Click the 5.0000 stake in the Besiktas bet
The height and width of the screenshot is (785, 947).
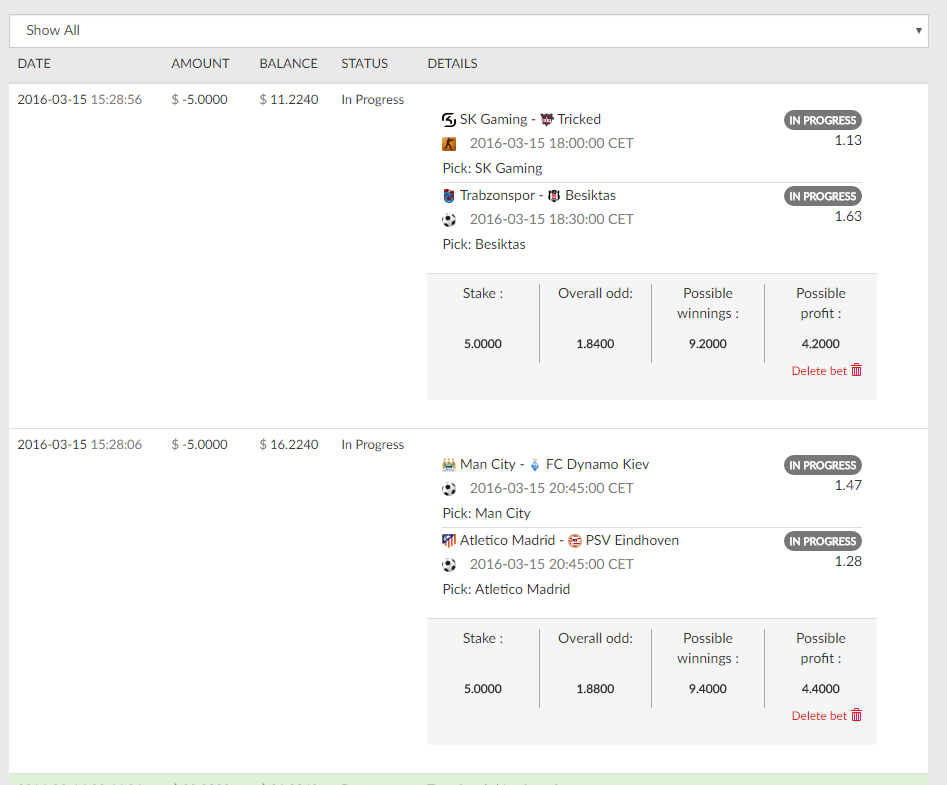[483, 344]
